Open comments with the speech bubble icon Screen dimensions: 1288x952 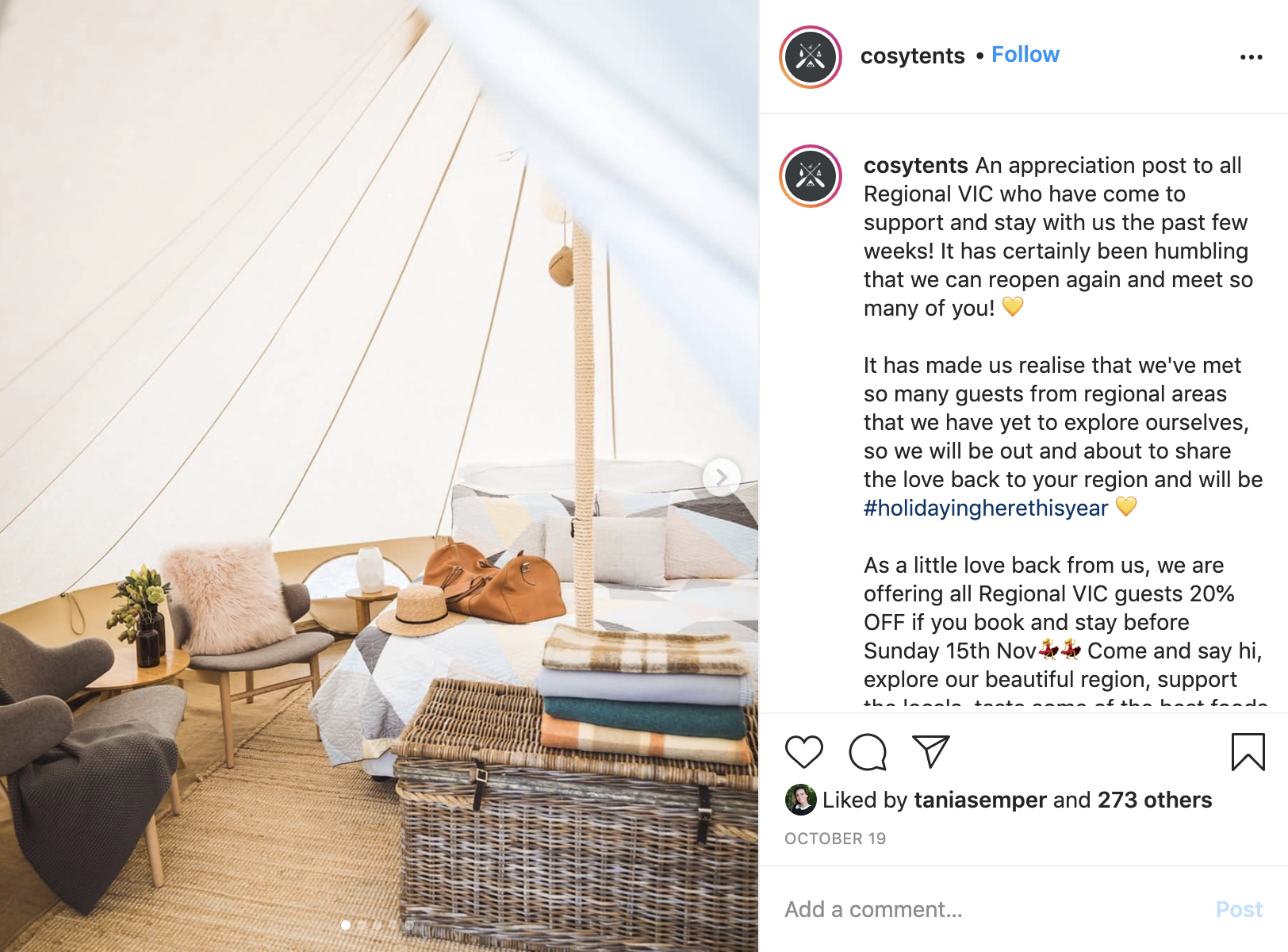pos(868,752)
